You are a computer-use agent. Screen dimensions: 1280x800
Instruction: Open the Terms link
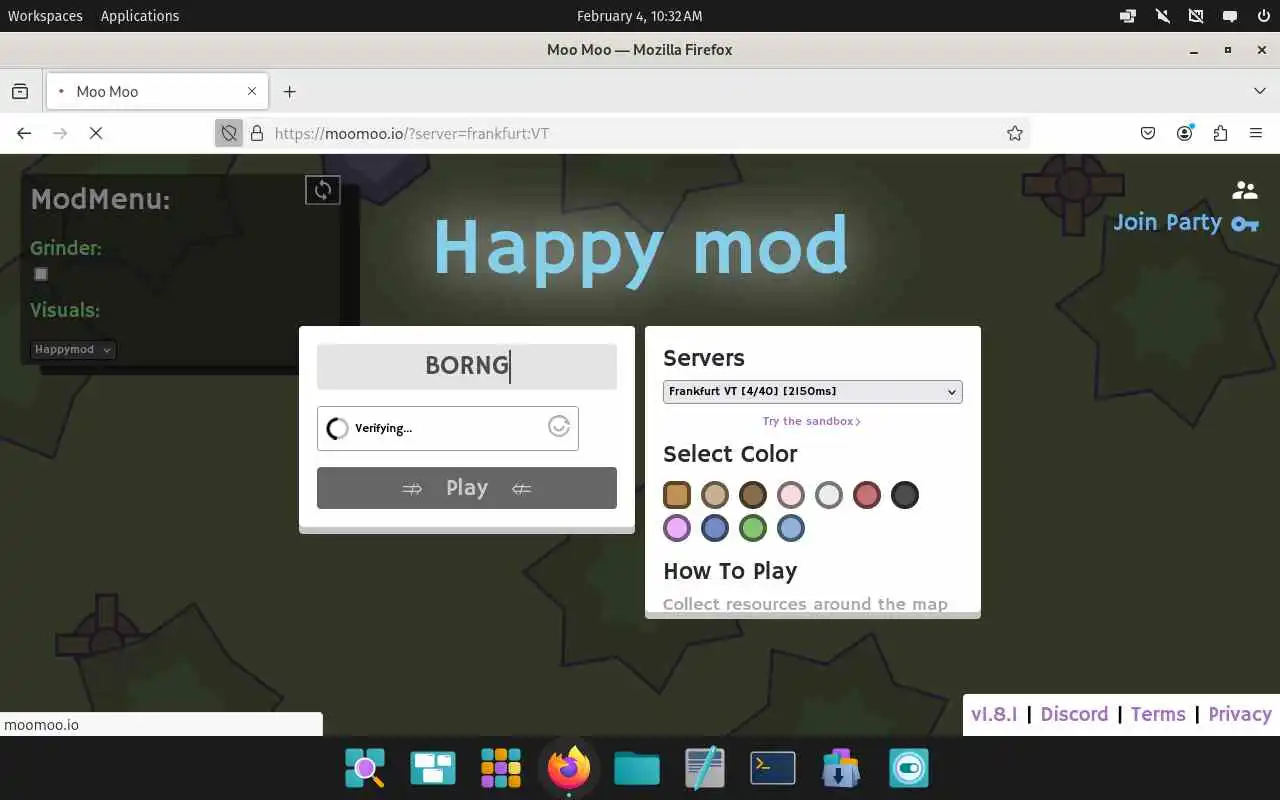click(1158, 714)
